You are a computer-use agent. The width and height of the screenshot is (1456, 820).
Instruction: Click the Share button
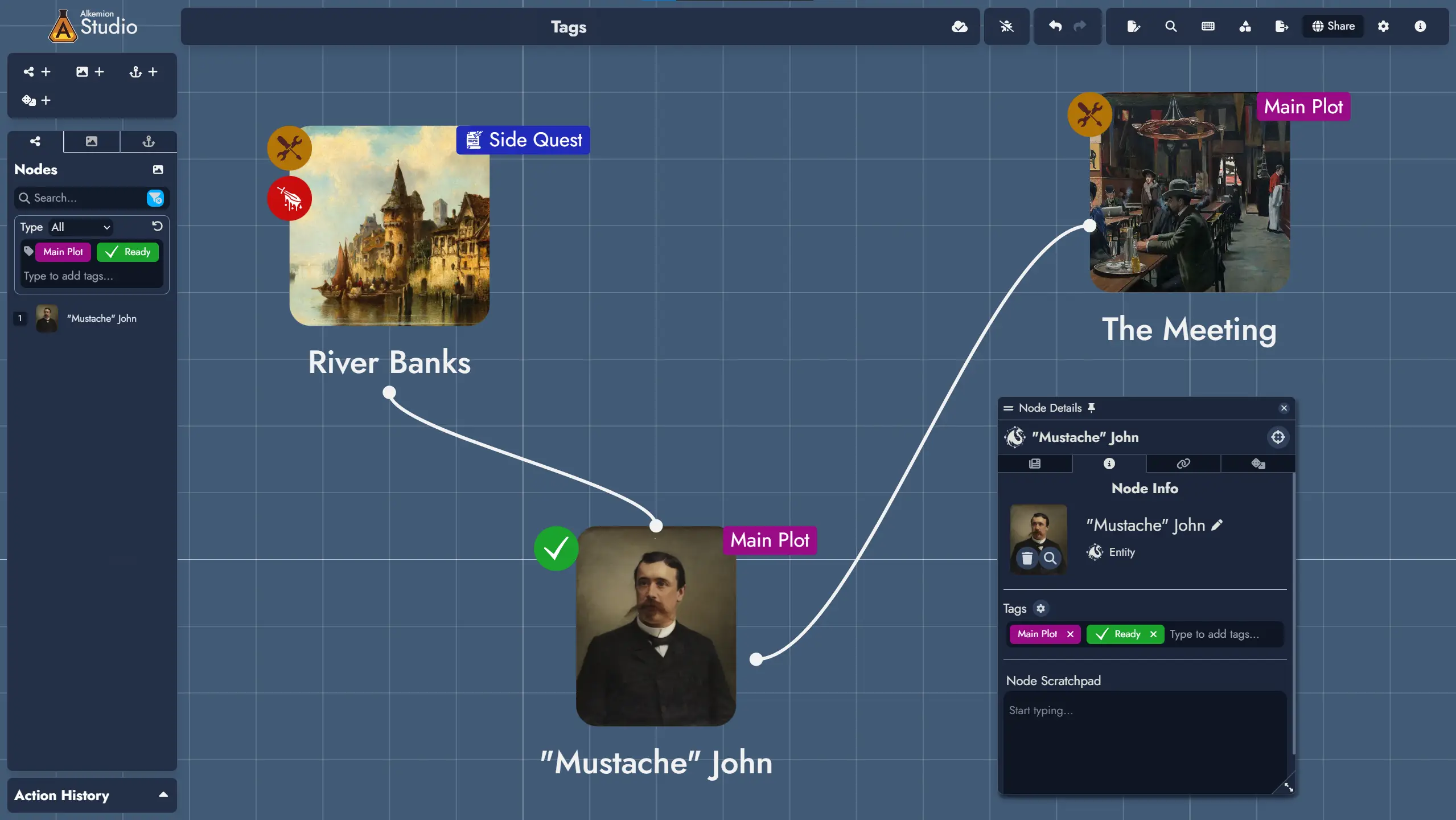pyautogui.click(x=1334, y=26)
